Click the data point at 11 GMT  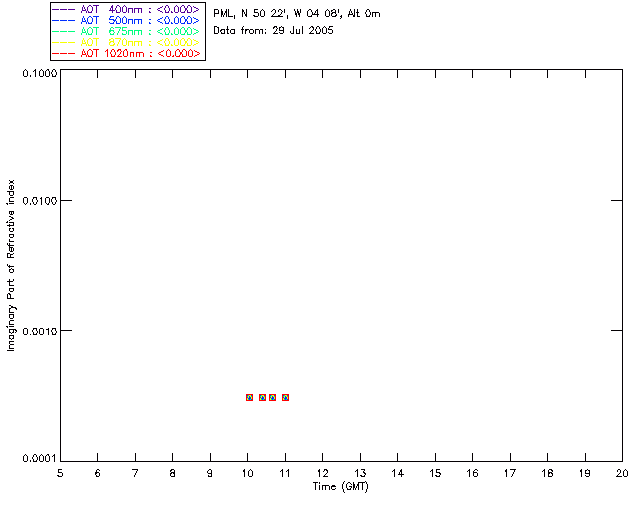pyautogui.click(x=285, y=397)
